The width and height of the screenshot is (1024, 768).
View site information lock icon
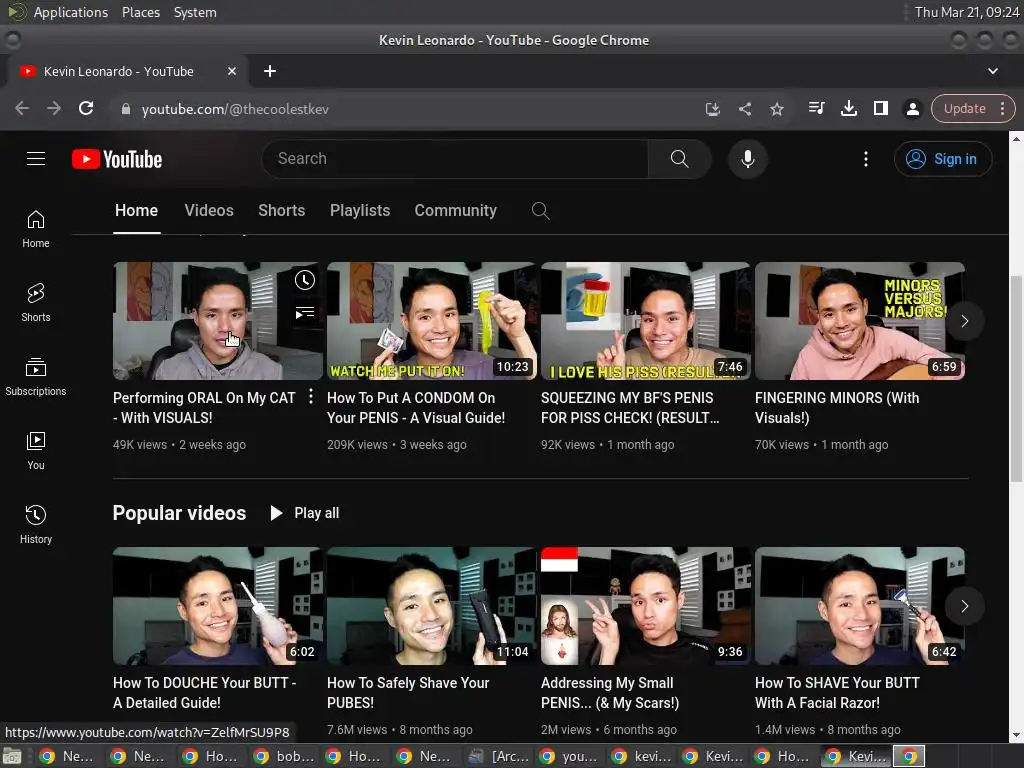click(x=126, y=109)
